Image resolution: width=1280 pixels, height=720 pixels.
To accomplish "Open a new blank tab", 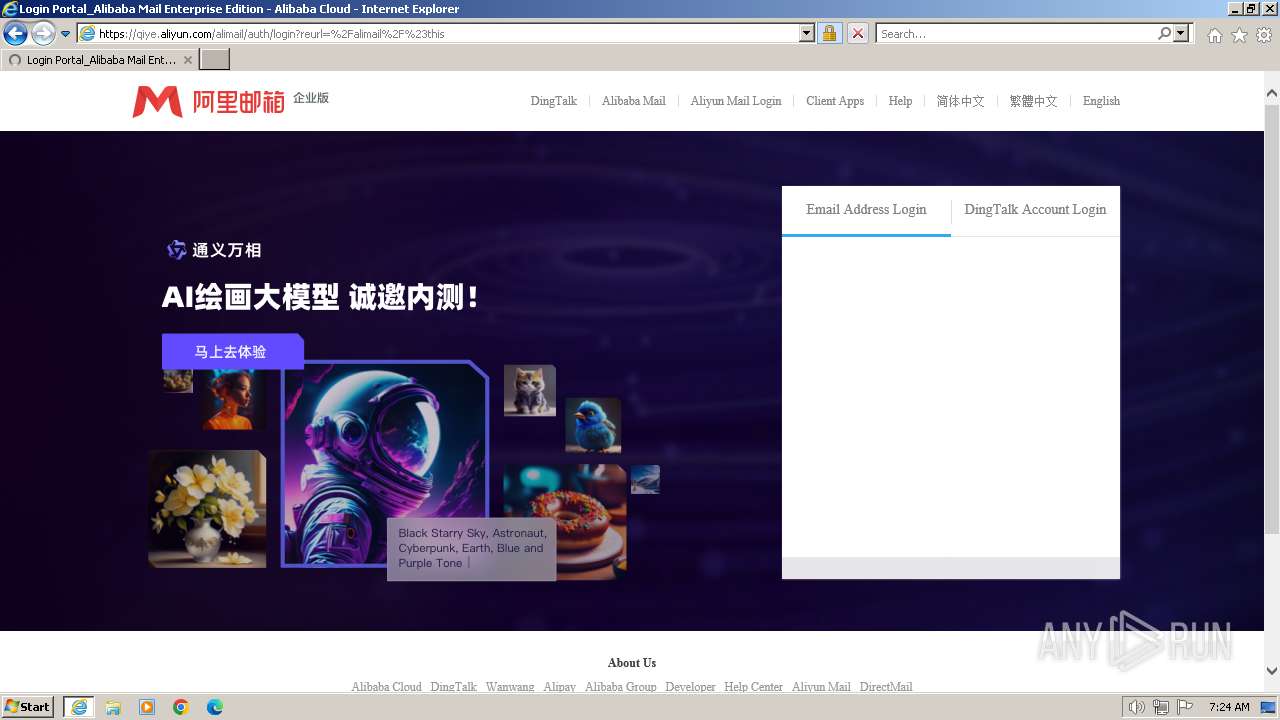I will pyautogui.click(x=215, y=60).
